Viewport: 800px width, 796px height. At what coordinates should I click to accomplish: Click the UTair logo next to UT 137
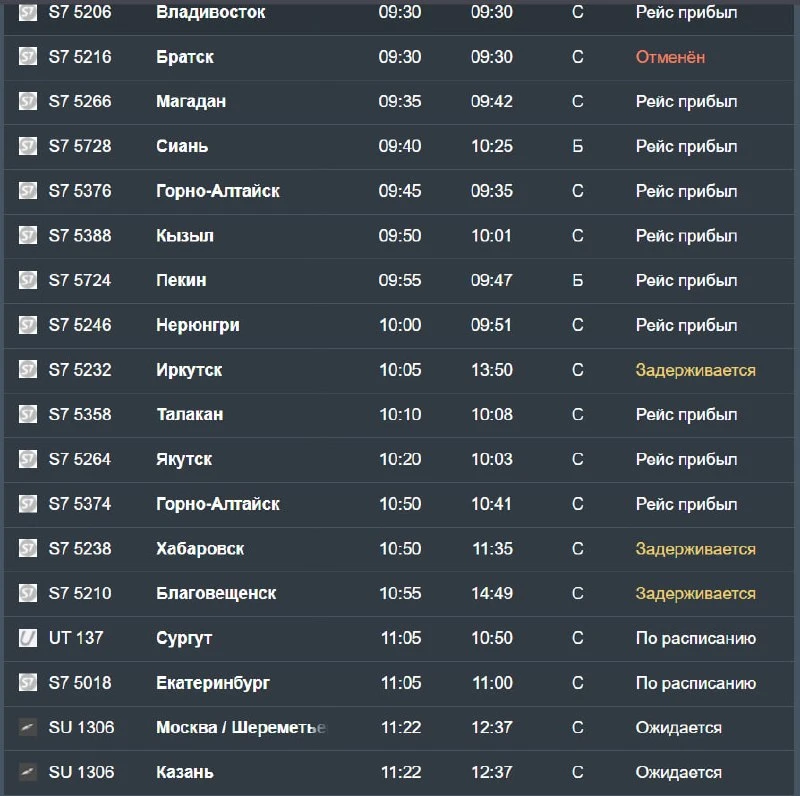click(28, 638)
